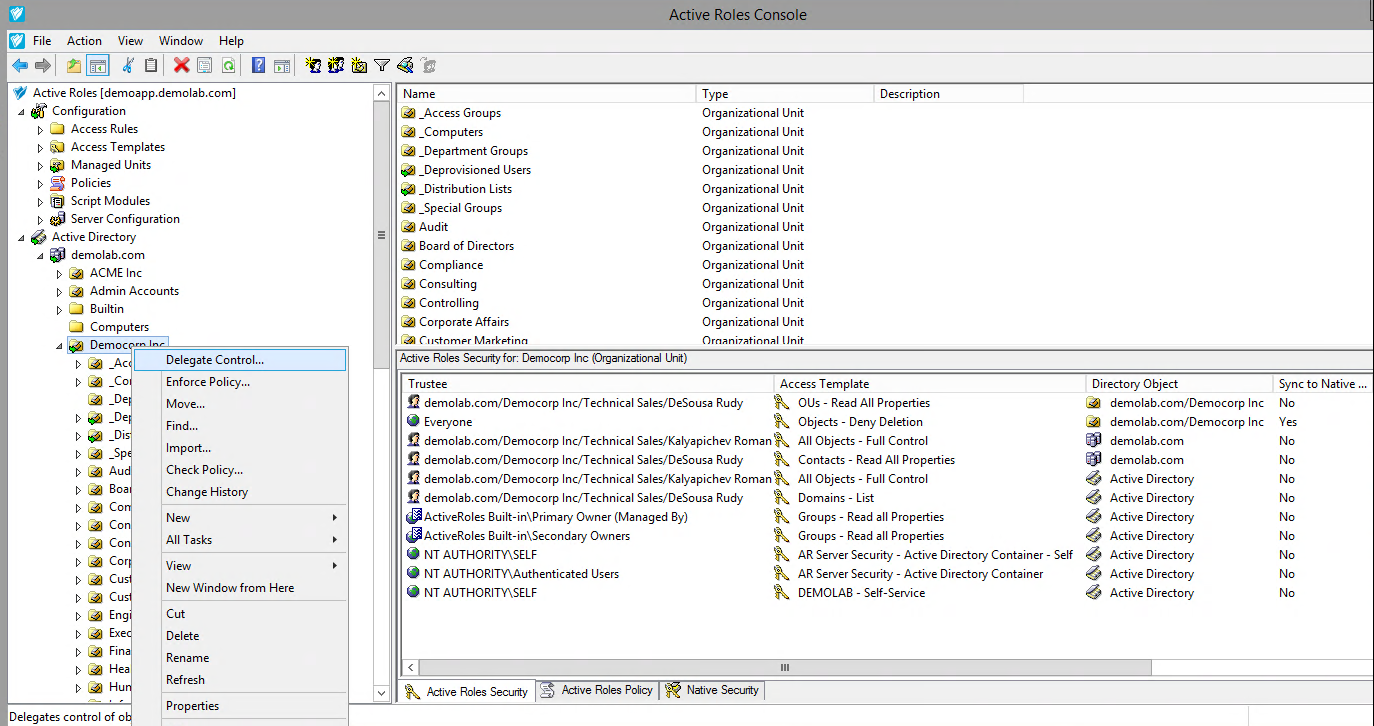Click the Active Roles logo in the title bar

(16, 14)
